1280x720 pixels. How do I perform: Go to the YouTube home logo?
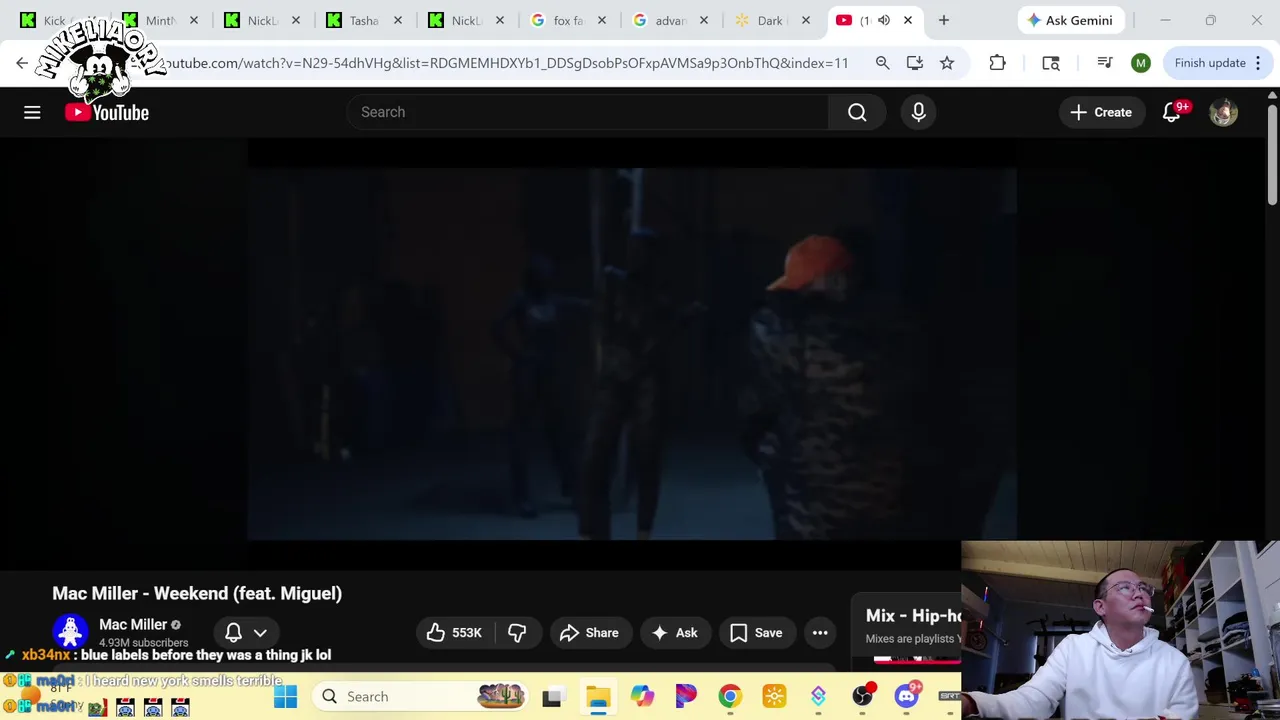click(107, 112)
